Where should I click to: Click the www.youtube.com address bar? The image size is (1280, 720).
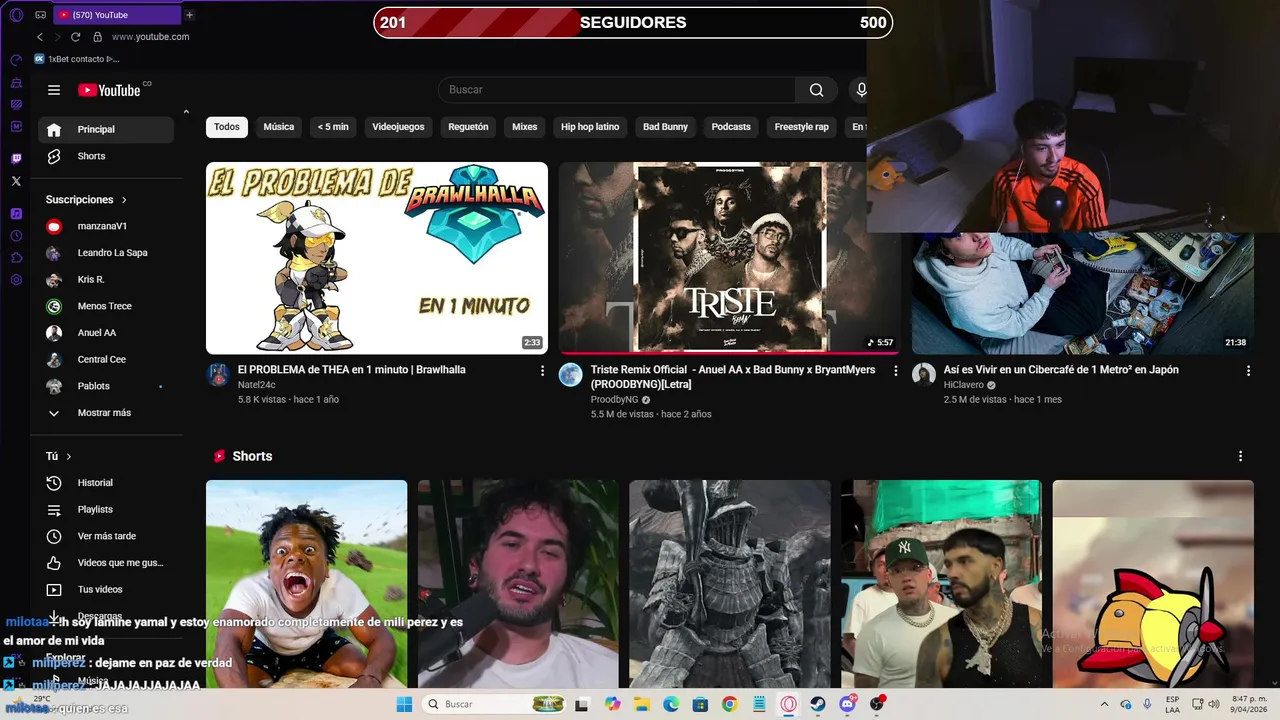pos(150,37)
